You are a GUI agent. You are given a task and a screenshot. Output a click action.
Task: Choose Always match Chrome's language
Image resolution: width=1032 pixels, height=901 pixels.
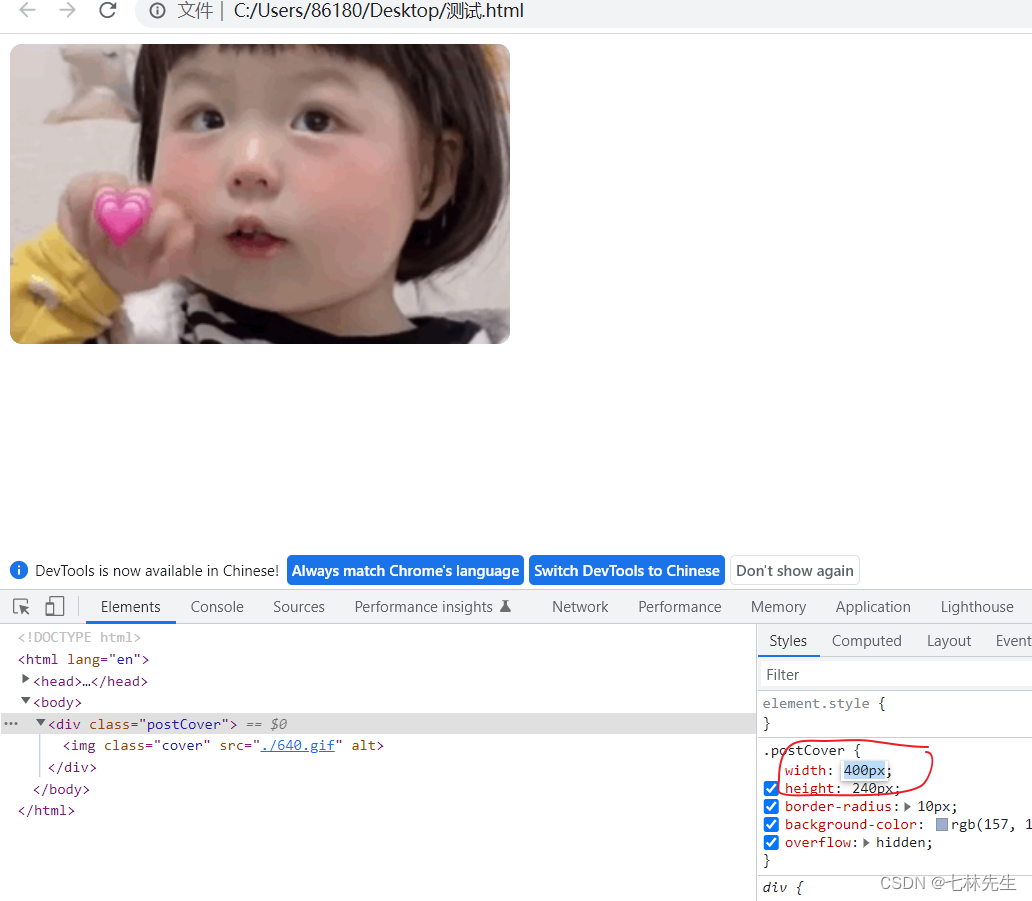click(405, 570)
